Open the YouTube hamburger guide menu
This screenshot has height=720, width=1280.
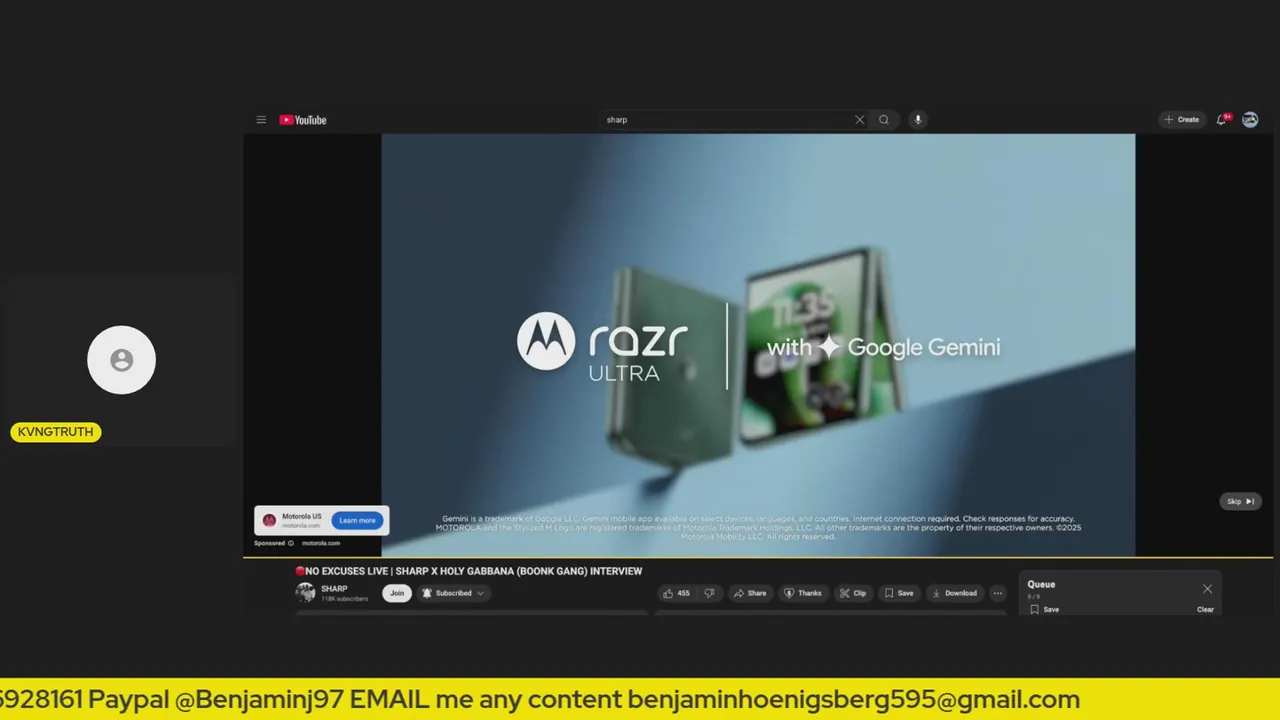[x=261, y=120]
